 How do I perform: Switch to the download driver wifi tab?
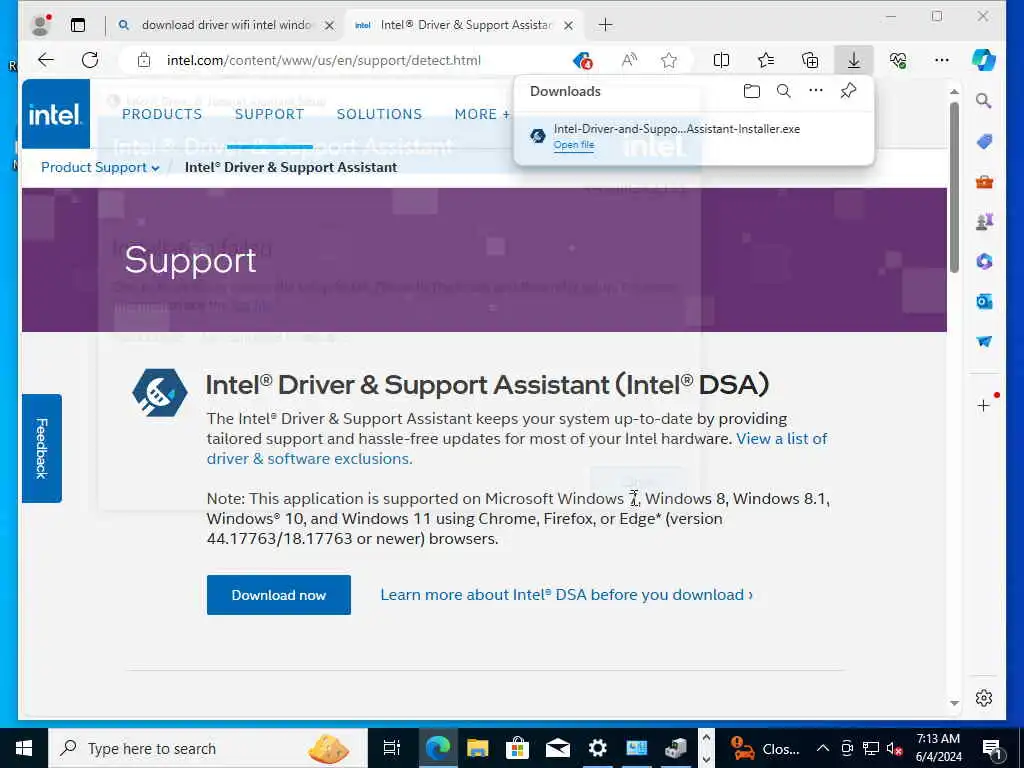point(227,25)
